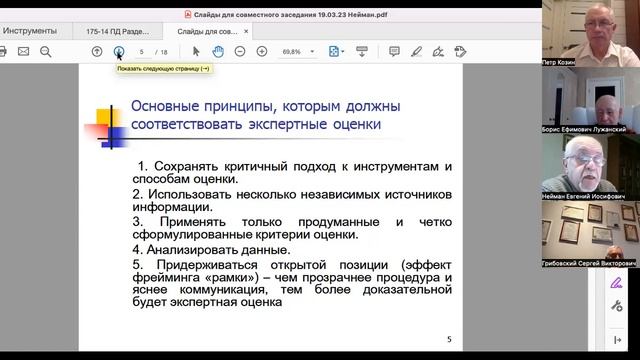Close the Слайды для сов... tab

246,31
